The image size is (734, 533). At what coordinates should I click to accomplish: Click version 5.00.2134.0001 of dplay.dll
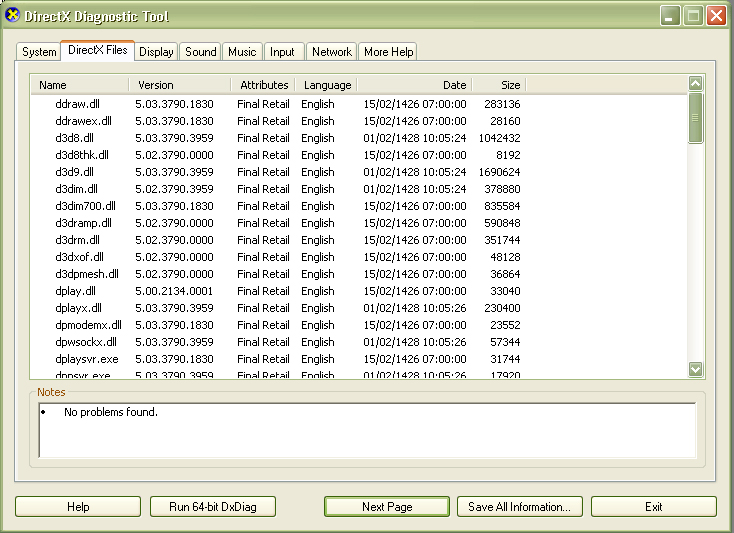(174, 291)
